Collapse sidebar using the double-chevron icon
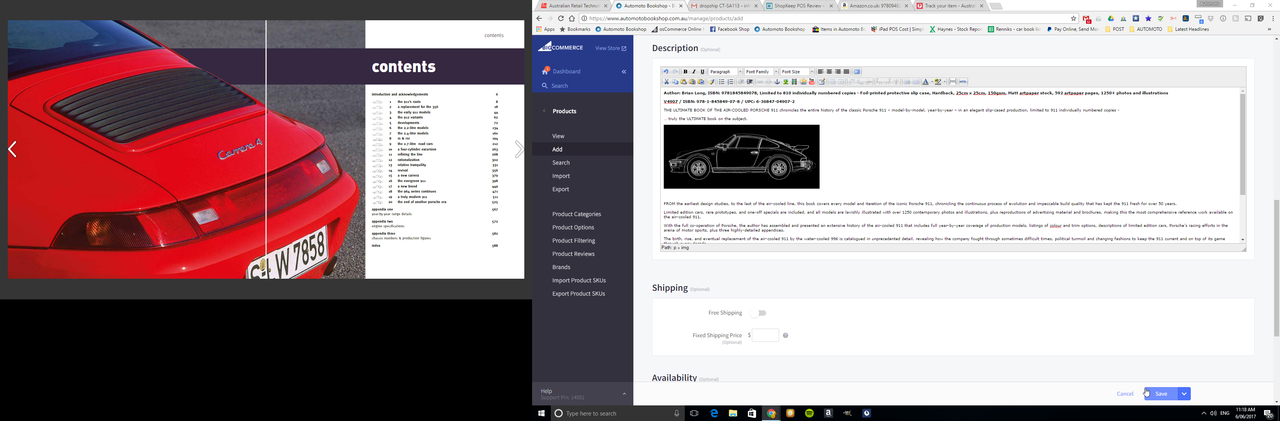Viewport: 1280px width, 421px height. (623, 72)
